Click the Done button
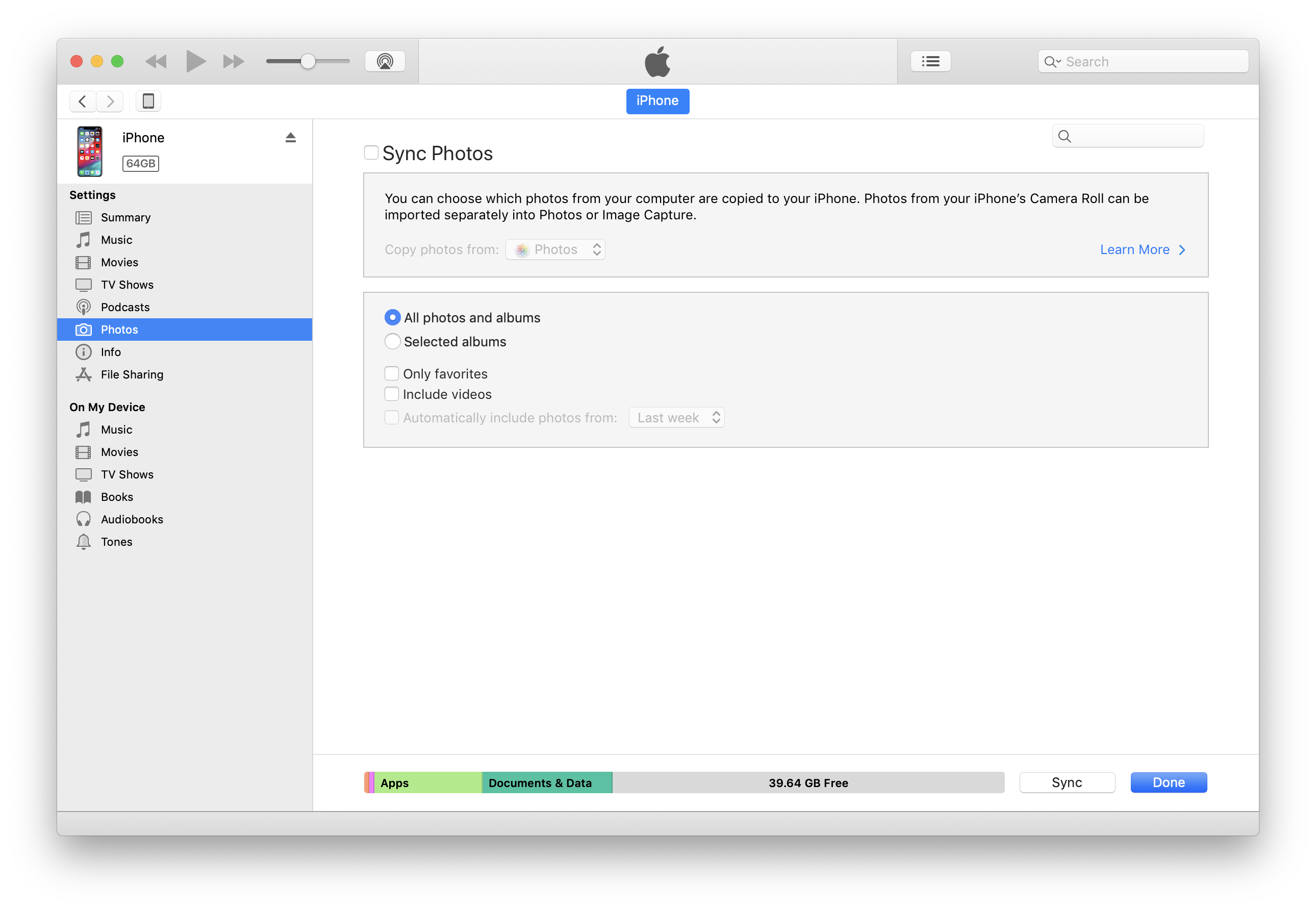Screen dimensions: 1316x911 click(x=1169, y=782)
